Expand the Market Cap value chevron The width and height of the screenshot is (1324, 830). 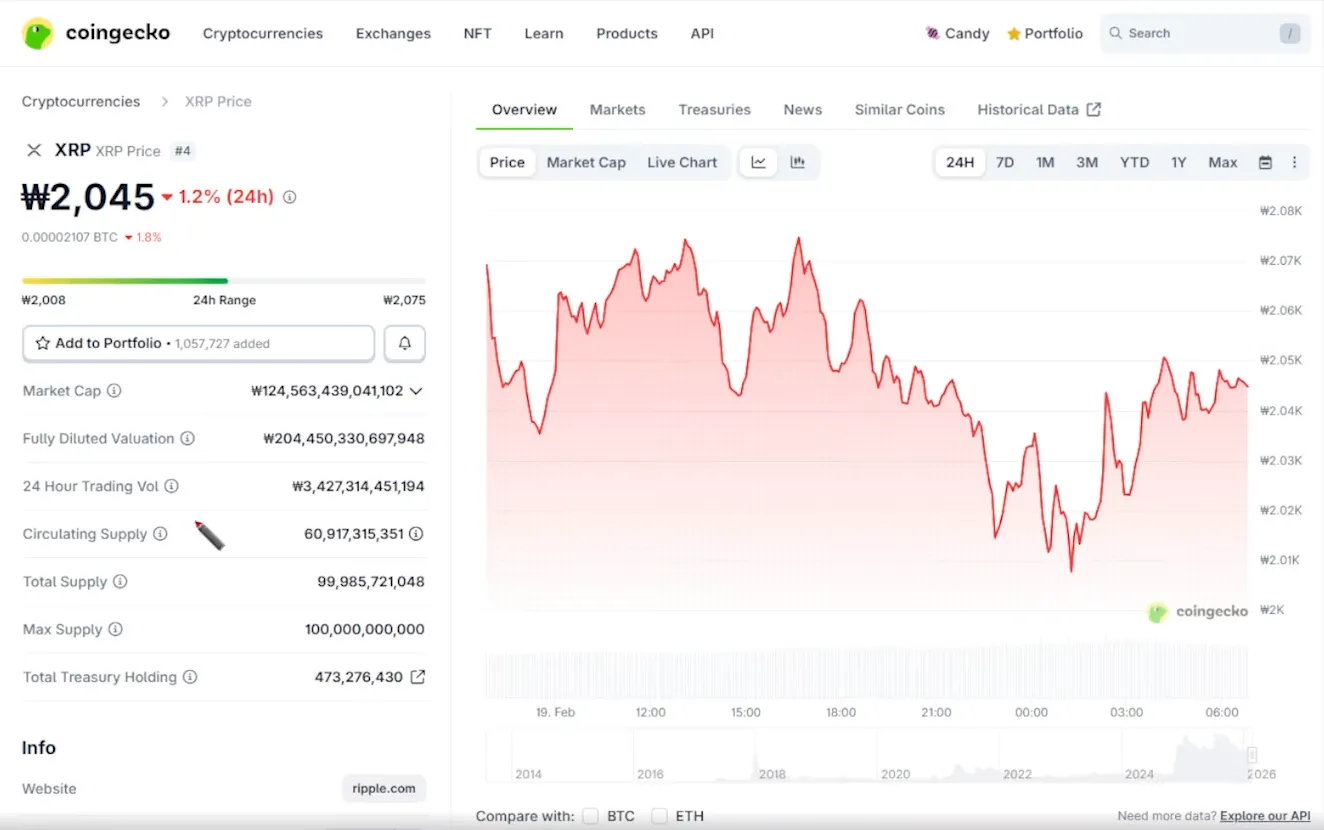(416, 391)
